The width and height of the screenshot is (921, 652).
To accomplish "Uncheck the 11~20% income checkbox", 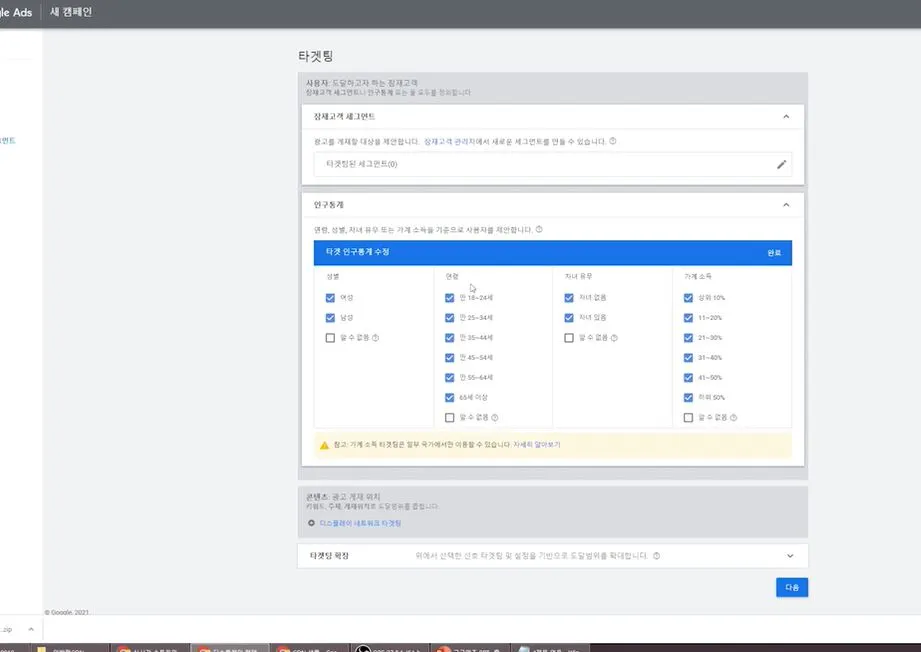I will [x=688, y=318].
